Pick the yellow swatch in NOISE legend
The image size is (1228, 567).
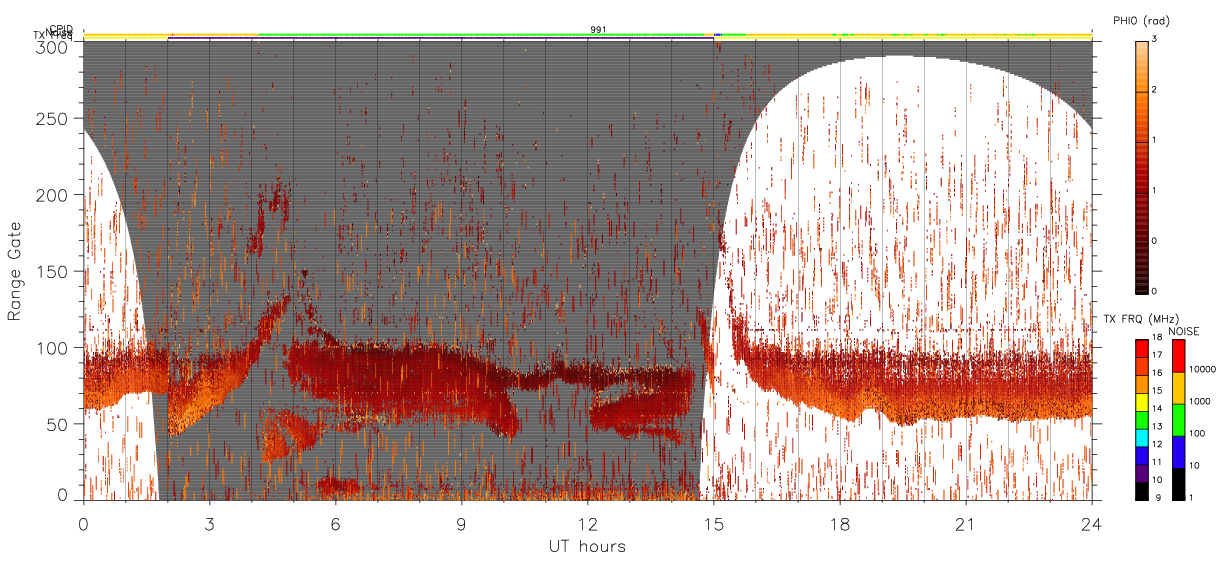(1181, 386)
